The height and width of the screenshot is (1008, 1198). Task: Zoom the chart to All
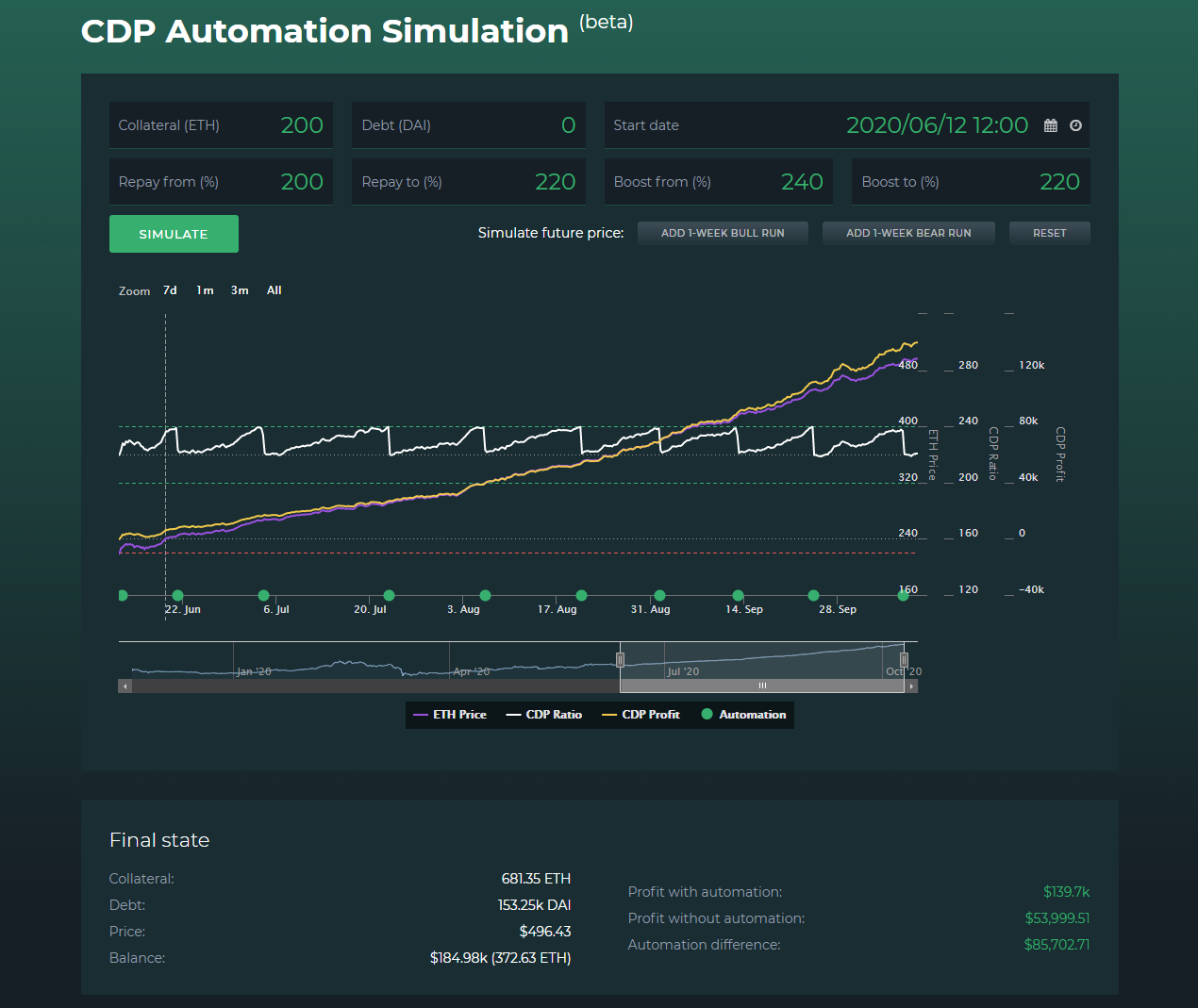(274, 290)
